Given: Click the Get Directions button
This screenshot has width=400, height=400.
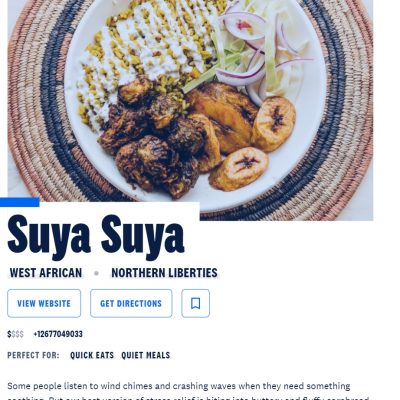Looking at the screenshot, I should pyautogui.click(x=131, y=303).
